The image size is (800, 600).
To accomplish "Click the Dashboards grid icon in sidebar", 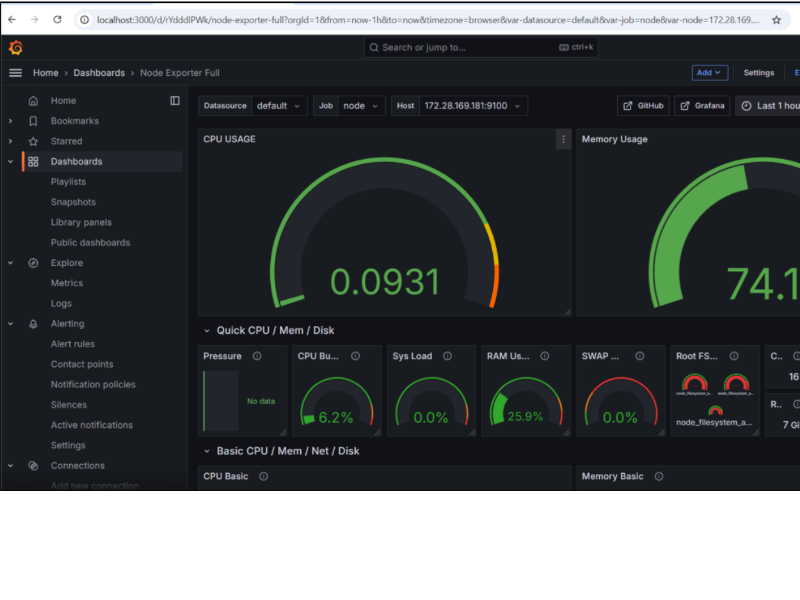I will click(33, 162).
